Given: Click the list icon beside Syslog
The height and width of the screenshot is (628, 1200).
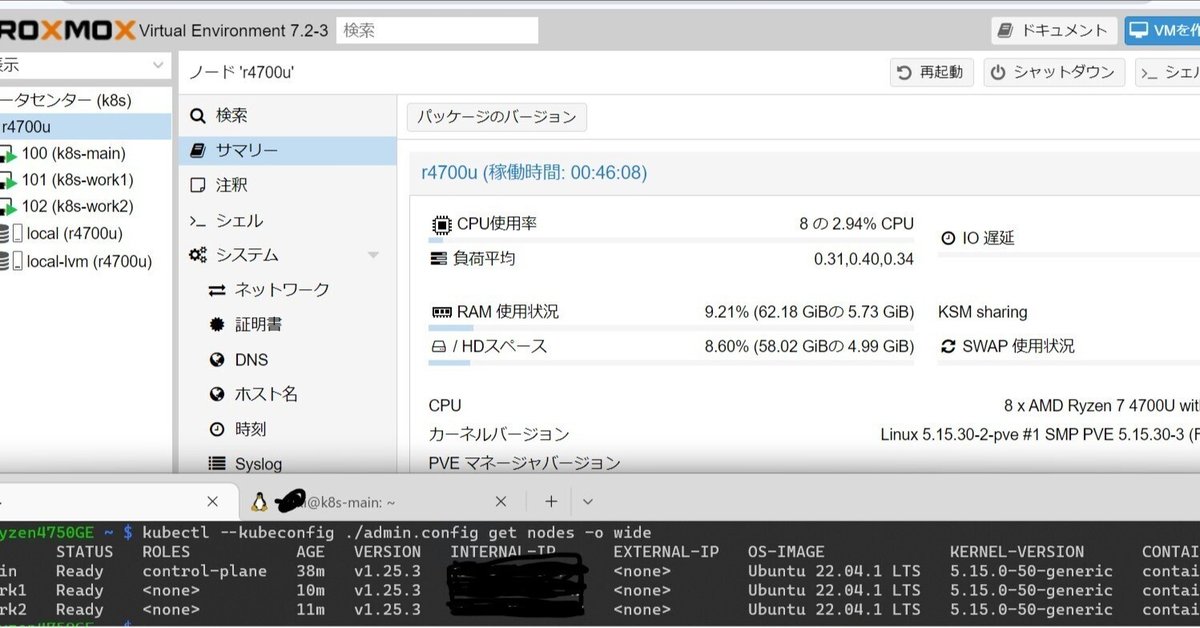Looking at the screenshot, I should [x=217, y=464].
